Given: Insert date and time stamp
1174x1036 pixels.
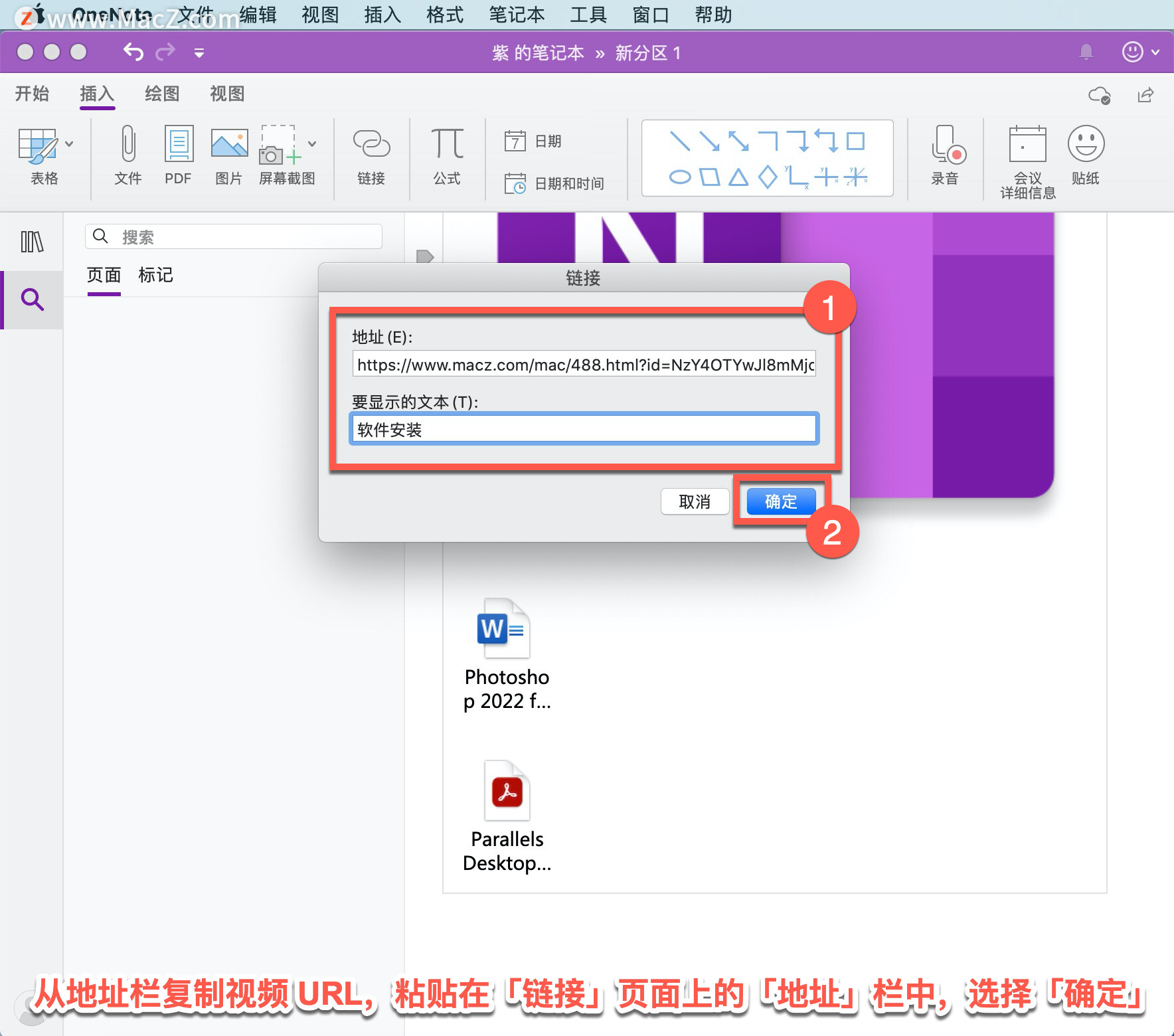Looking at the screenshot, I should tap(554, 183).
